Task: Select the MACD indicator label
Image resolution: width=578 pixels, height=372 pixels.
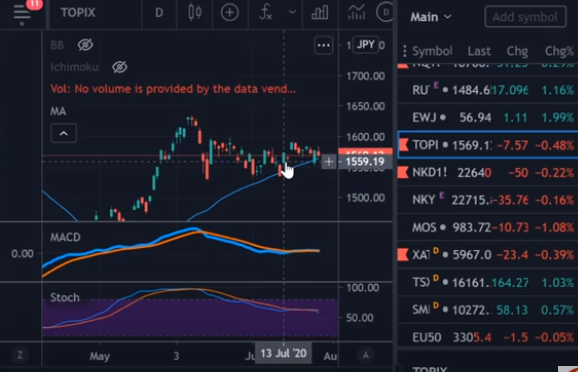Action: point(65,237)
